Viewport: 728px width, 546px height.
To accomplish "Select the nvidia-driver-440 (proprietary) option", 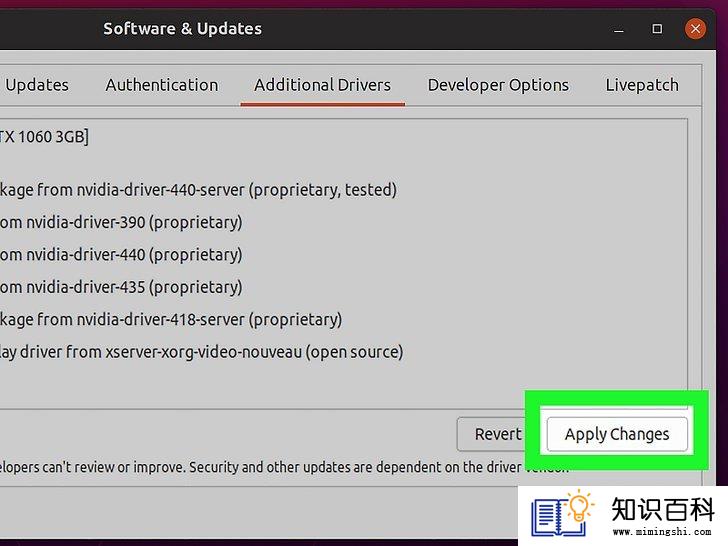I will 121,255.
